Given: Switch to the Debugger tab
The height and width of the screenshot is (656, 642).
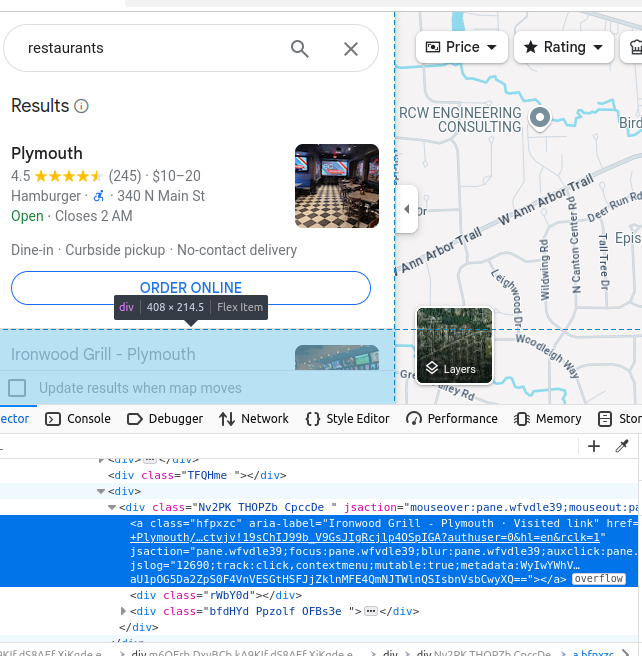Looking at the screenshot, I should tap(165, 419).
